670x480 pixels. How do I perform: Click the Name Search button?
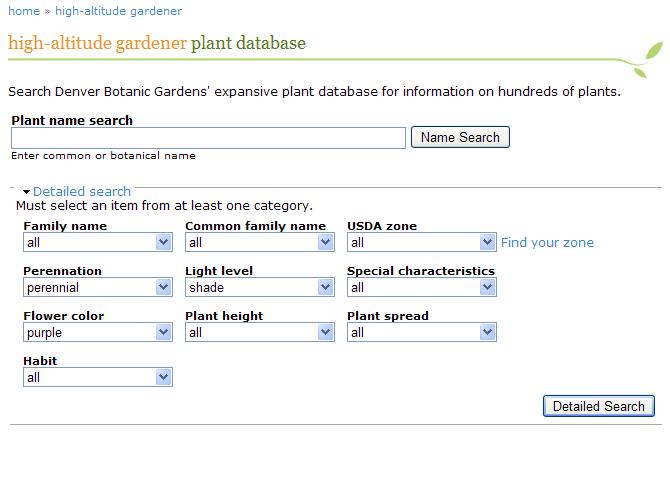(x=460, y=137)
